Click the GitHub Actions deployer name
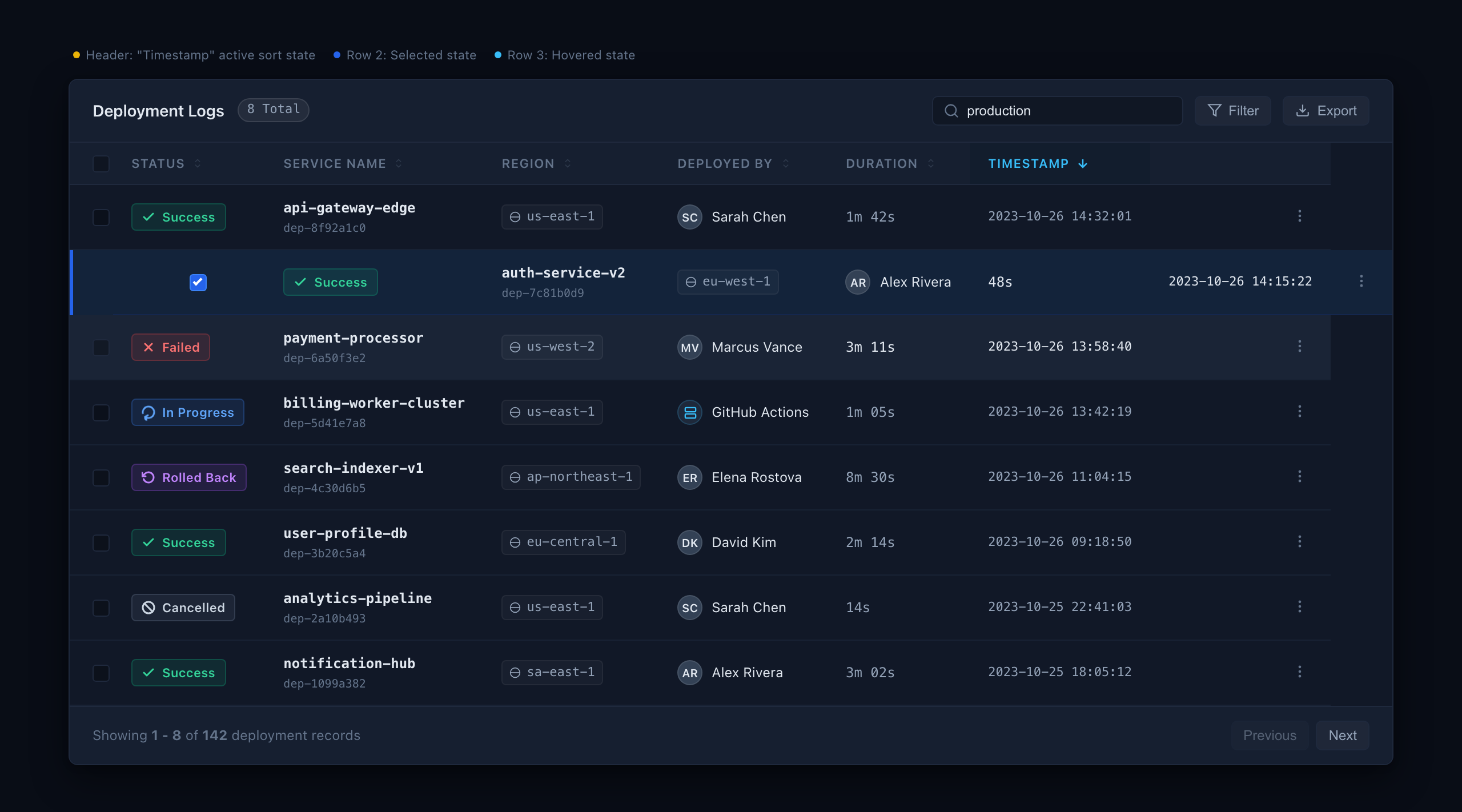The height and width of the screenshot is (812, 1462). 760,412
